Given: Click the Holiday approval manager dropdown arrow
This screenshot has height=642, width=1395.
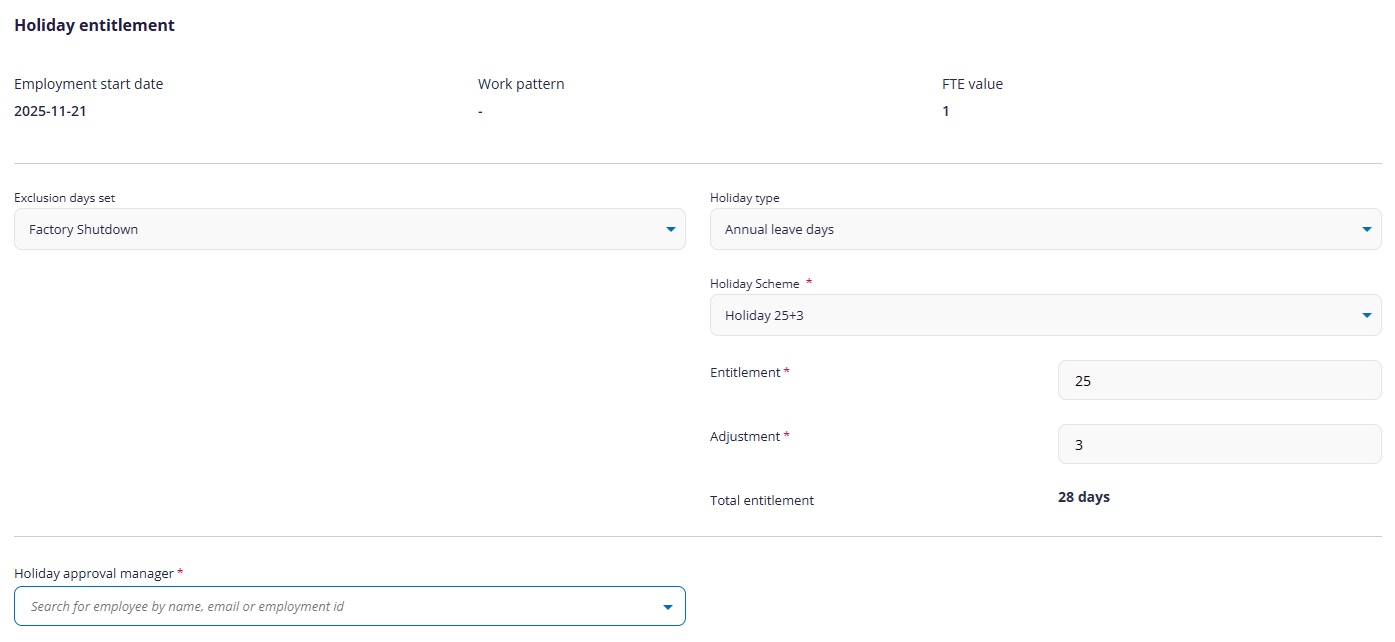Looking at the screenshot, I should (x=668, y=607).
